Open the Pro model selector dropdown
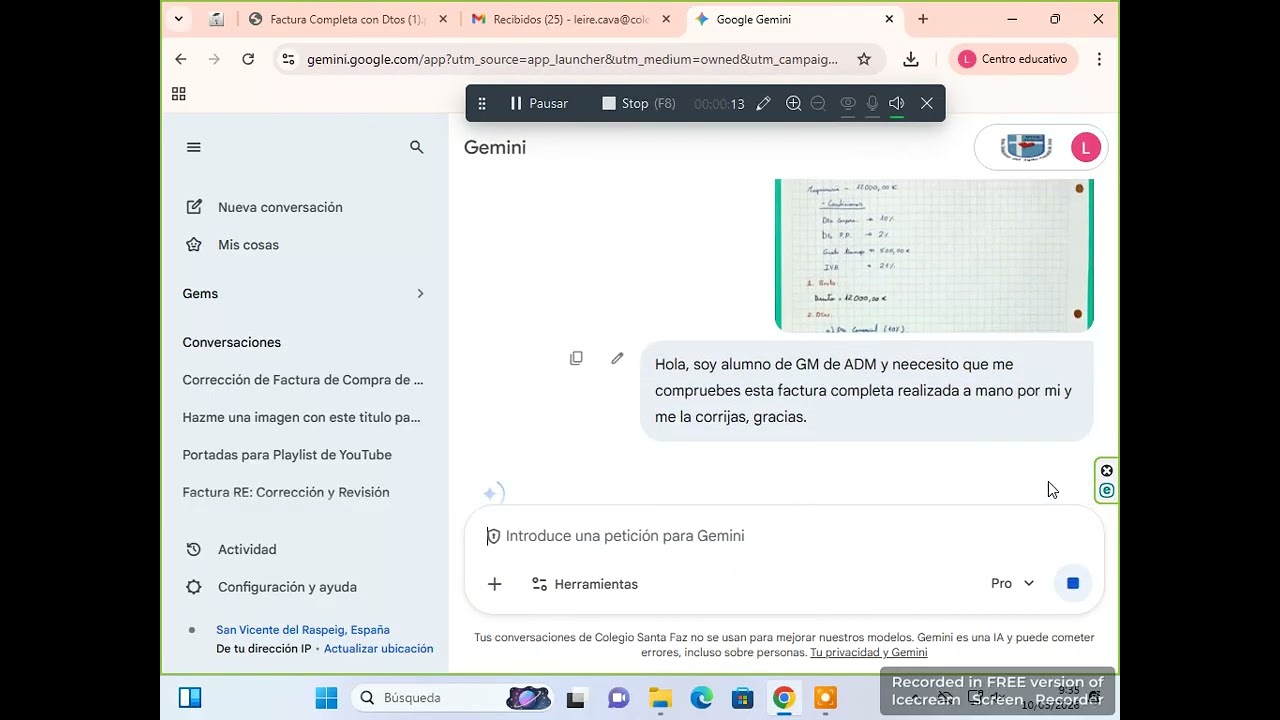This screenshot has width=1280, height=720. (1012, 583)
